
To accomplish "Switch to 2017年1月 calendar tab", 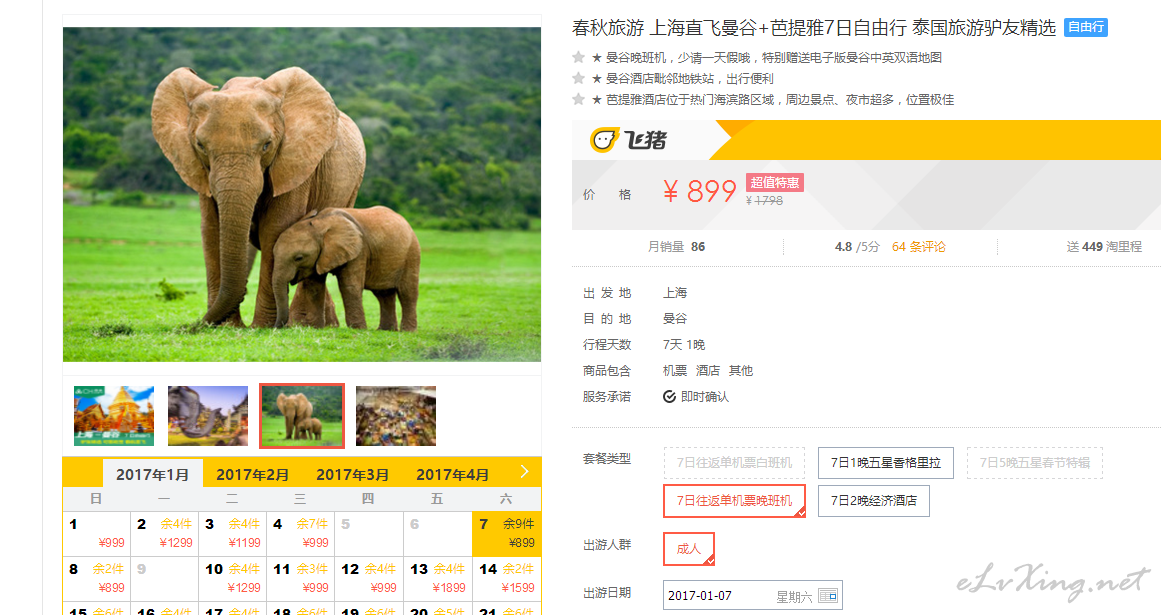I will pos(153,474).
